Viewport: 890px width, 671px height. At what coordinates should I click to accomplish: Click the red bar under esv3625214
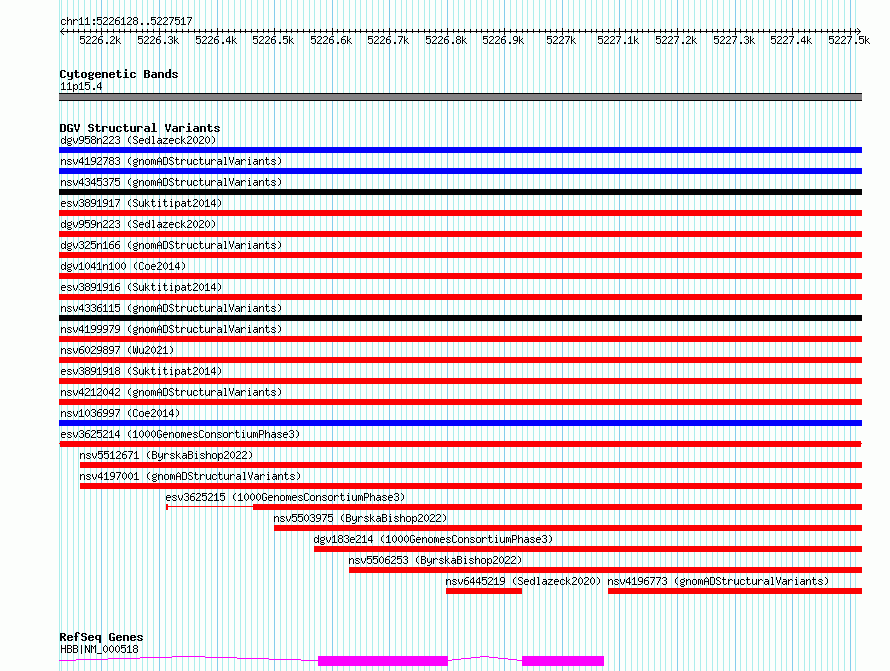pos(460,444)
